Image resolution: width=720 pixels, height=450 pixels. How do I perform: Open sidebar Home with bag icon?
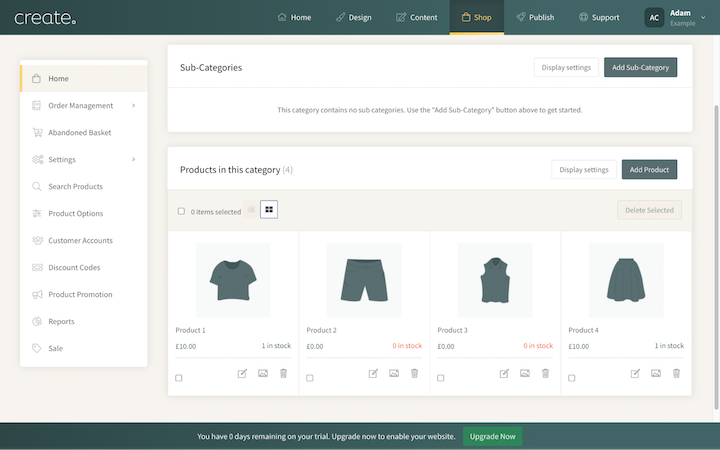84,79
